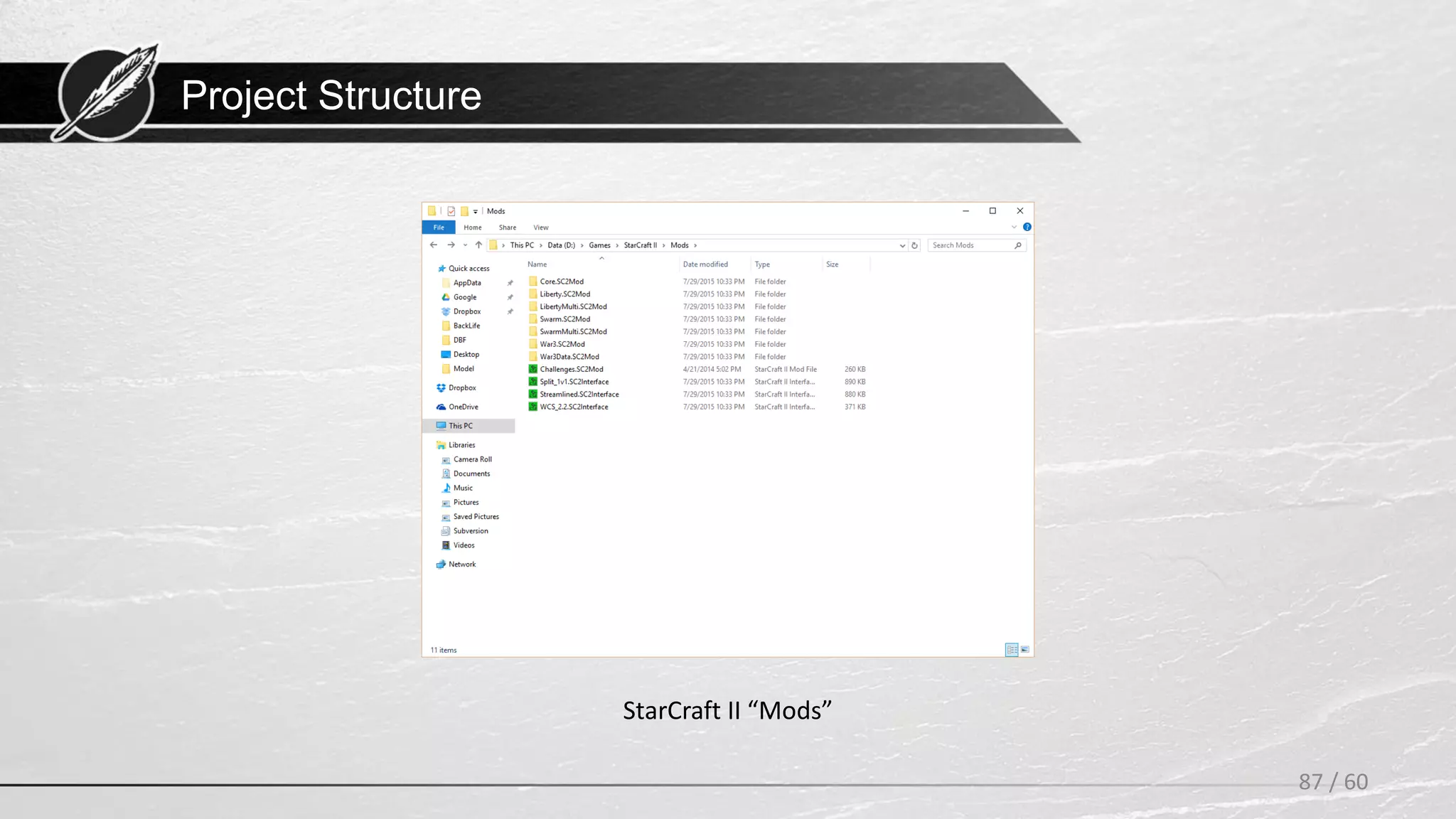Select the War3.SC2Mod folder icon

(x=533, y=344)
